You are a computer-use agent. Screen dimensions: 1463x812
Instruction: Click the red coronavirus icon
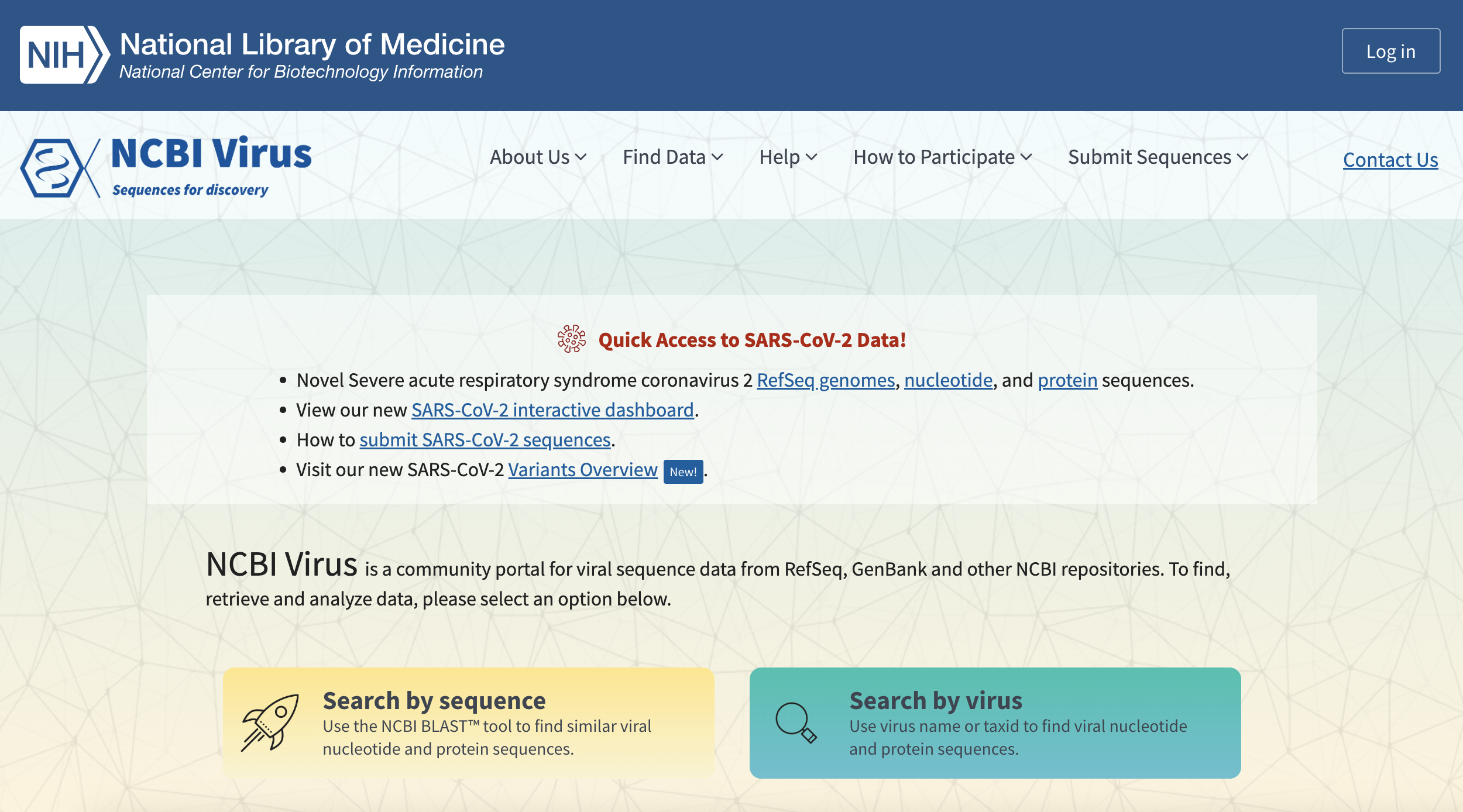point(571,339)
